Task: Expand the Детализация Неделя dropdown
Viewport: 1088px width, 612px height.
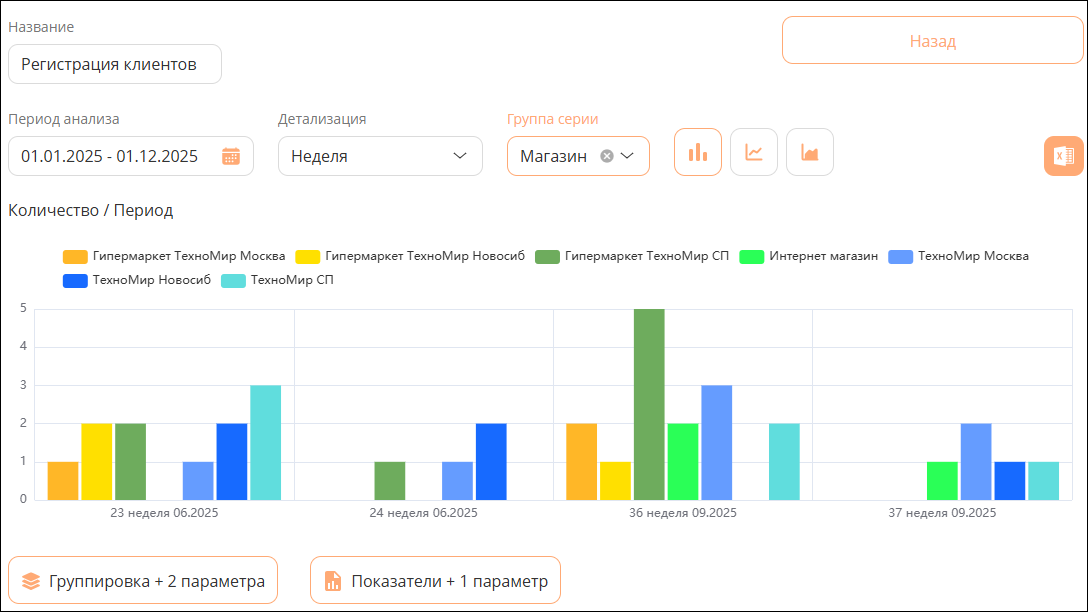Action: pos(380,156)
